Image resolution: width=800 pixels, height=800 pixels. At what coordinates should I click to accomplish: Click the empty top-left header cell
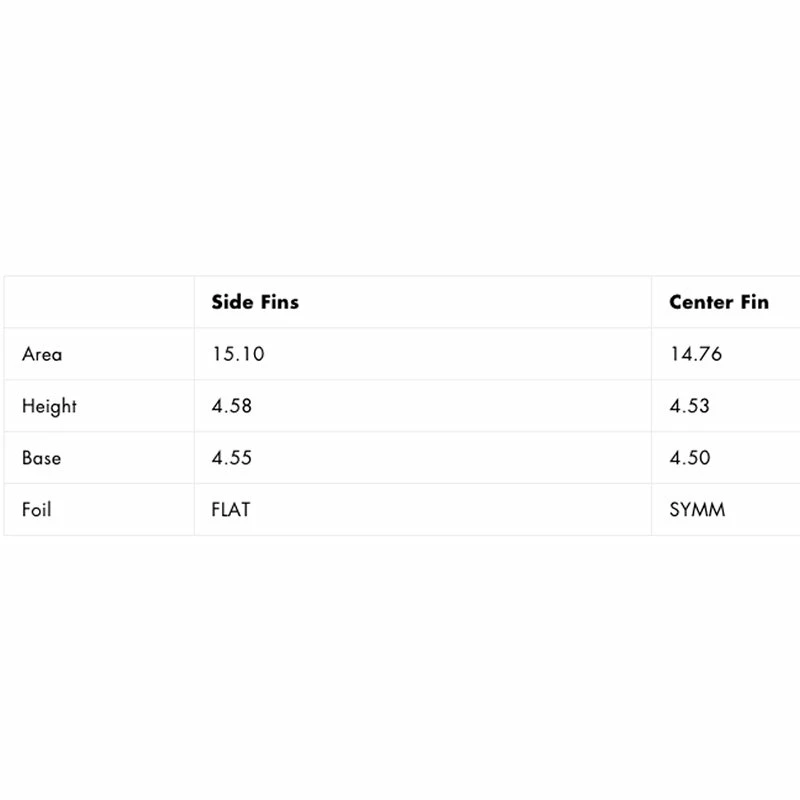coord(99,302)
